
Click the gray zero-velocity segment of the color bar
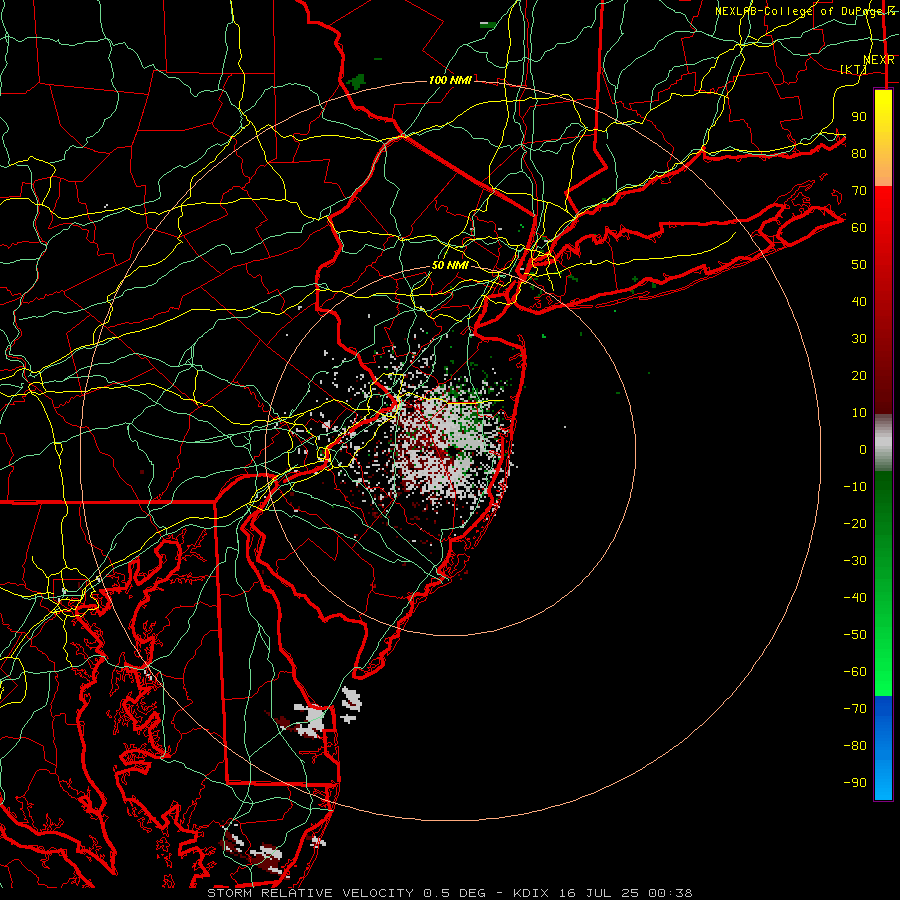[x=883, y=443]
